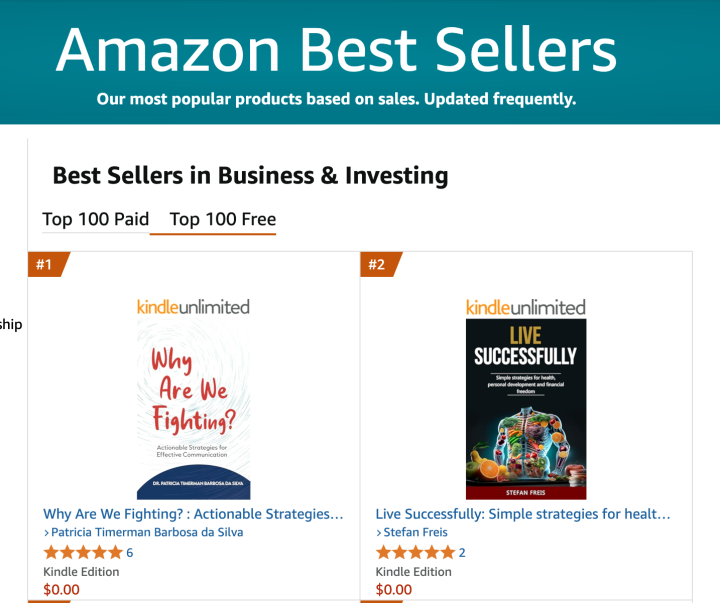Open the 2 reviews count link
720x603 pixels.
pos(462,552)
